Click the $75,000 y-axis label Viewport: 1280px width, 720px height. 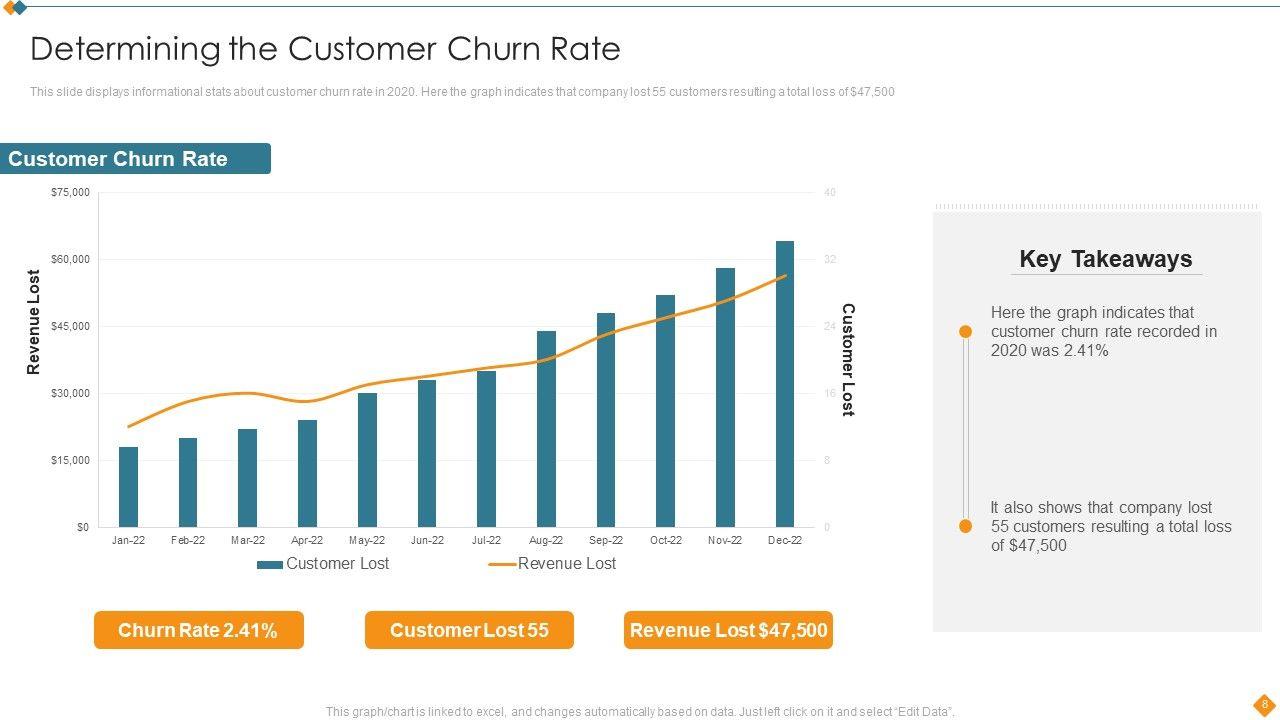(x=70, y=193)
